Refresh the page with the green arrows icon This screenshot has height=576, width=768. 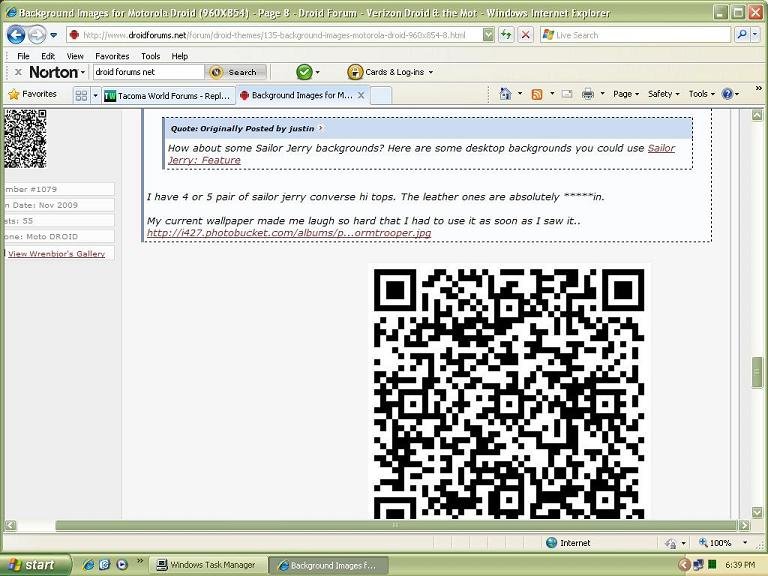506,35
